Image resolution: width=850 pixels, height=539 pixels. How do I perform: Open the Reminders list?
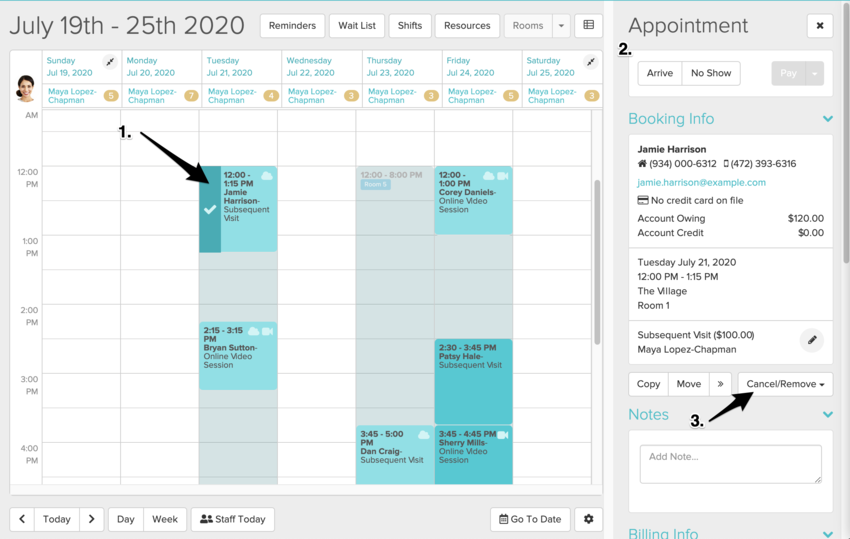(292, 25)
